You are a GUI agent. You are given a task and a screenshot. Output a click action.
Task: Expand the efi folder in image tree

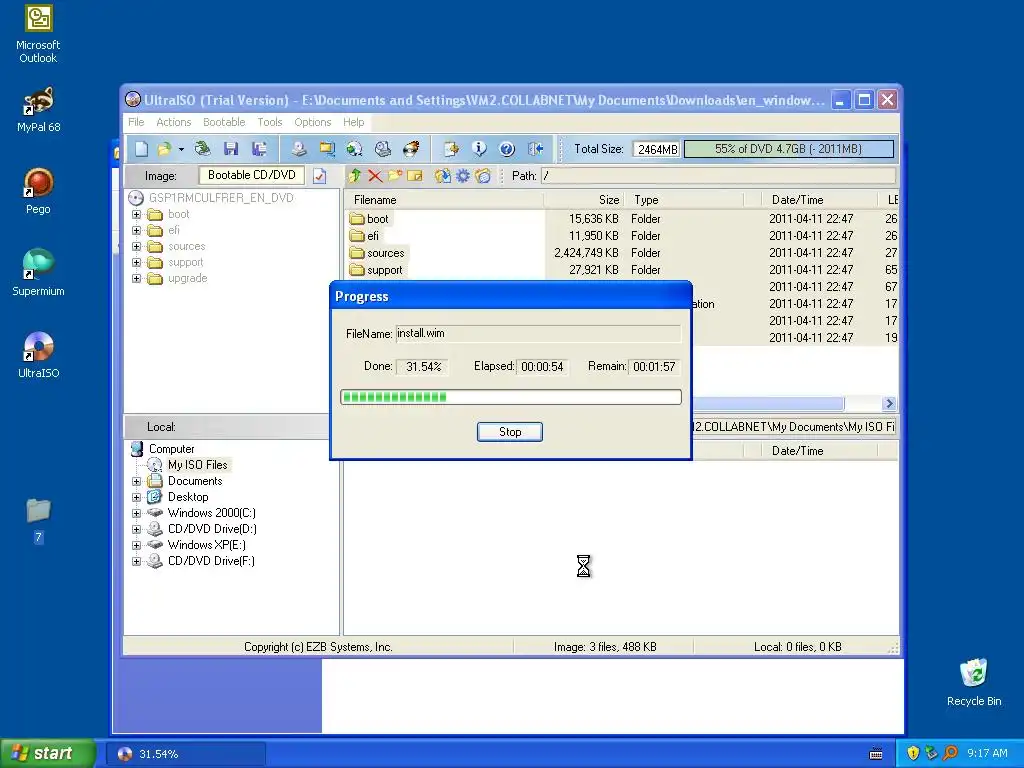point(136,231)
